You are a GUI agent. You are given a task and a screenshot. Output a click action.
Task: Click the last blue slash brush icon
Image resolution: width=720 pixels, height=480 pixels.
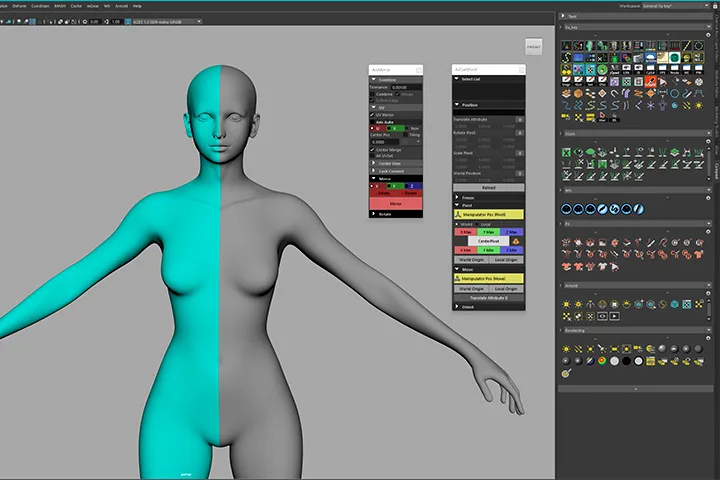click(x=638, y=209)
